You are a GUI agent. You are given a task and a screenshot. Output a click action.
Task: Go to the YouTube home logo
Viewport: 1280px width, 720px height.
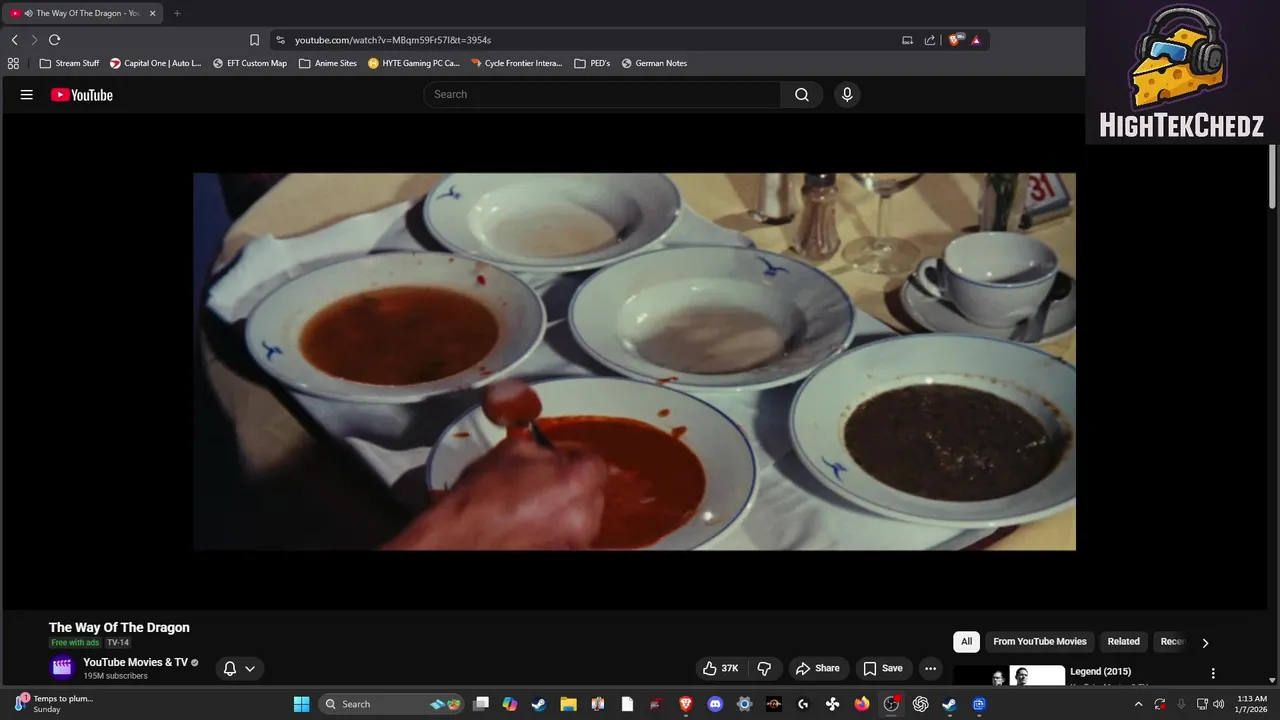pos(82,95)
